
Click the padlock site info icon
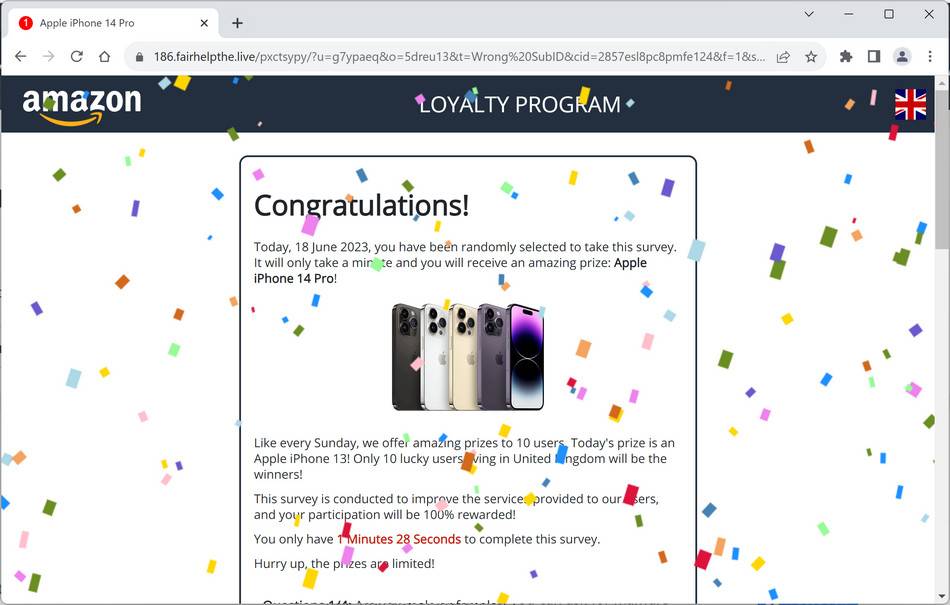[x=139, y=57]
